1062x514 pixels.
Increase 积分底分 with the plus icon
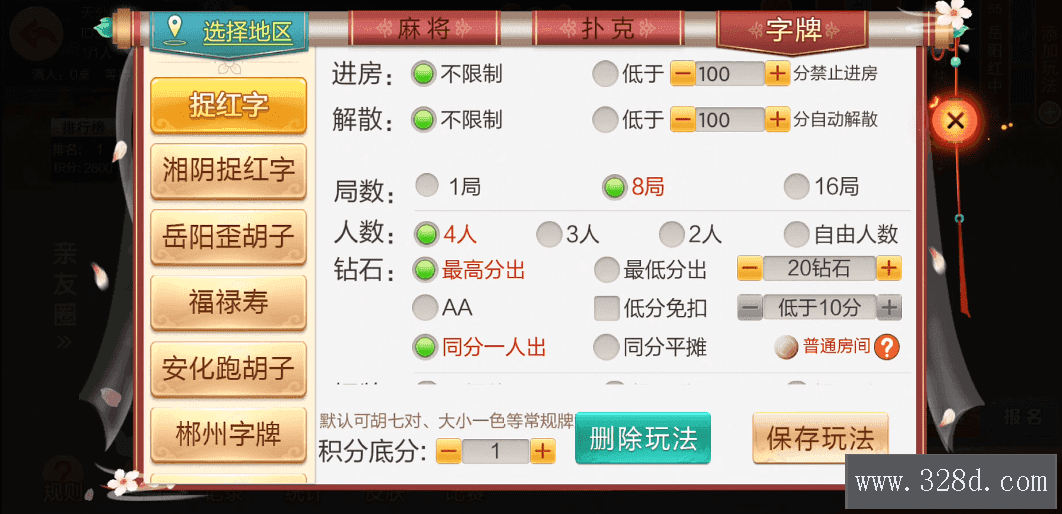543,451
